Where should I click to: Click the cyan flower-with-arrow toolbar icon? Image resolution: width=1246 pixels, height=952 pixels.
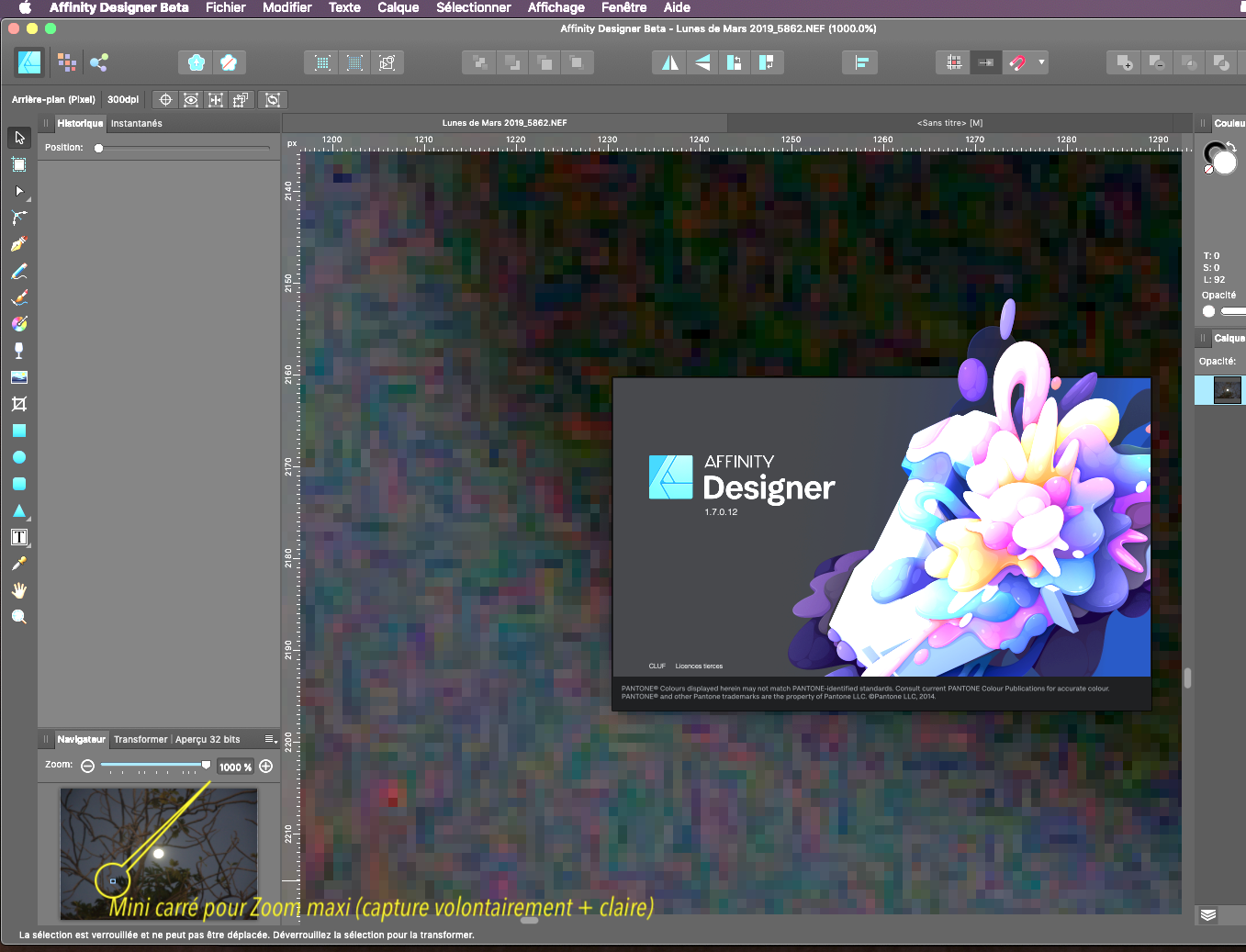point(196,62)
